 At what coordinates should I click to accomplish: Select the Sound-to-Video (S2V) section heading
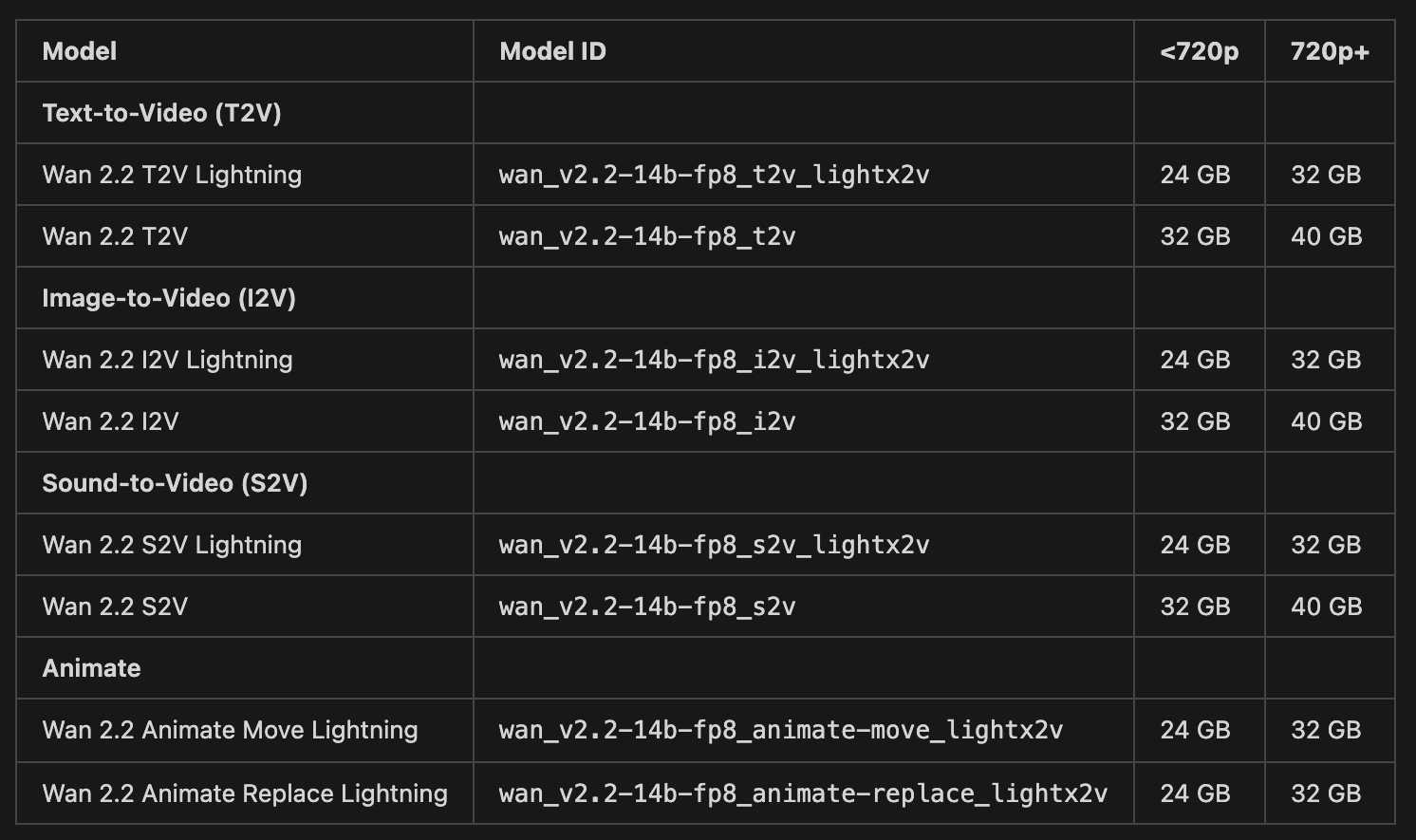175,483
